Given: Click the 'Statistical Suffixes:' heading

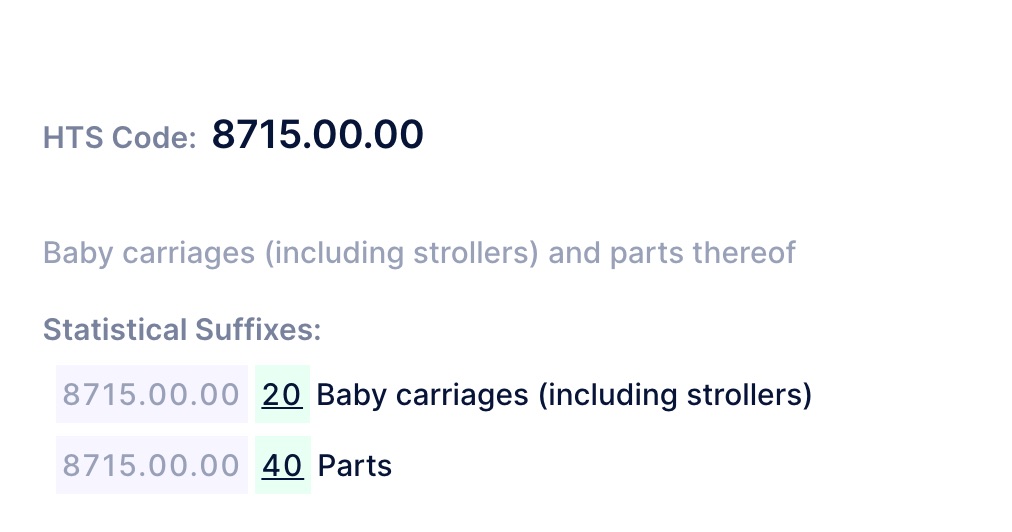Looking at the screenshot, I should click(x=182, y=330).
